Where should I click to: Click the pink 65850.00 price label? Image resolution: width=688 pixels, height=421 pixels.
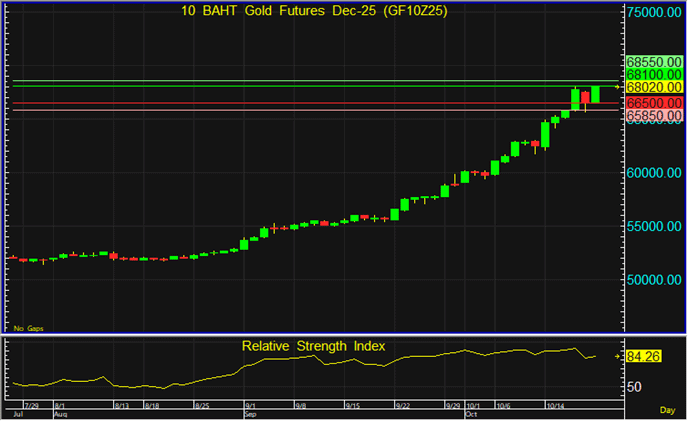pos(654,116)
